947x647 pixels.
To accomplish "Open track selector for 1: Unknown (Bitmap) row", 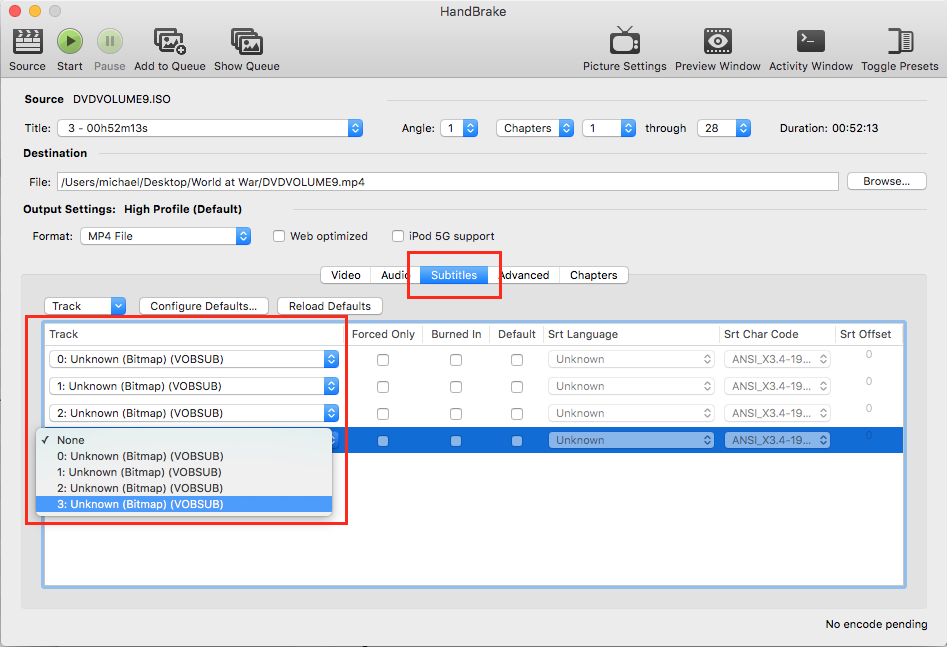I will coord(194,386).
